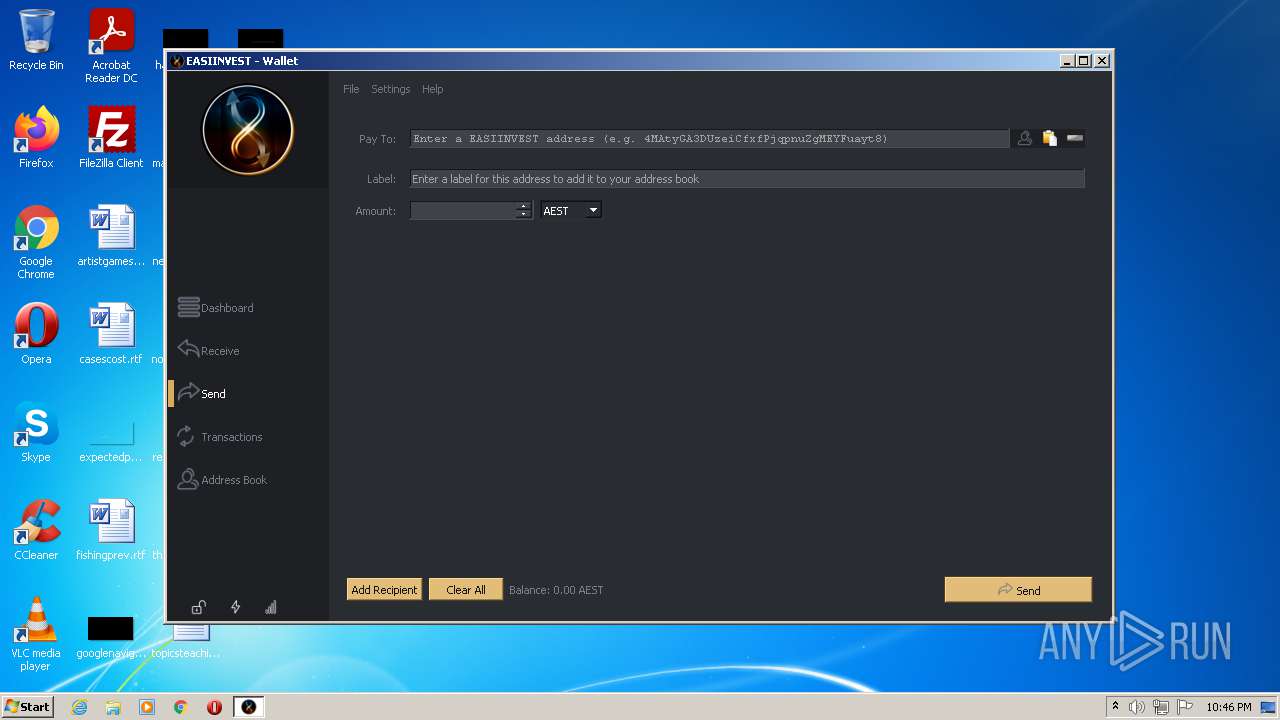
Task: Click the Balance: 0.00 AEST text
Action: 556,590
